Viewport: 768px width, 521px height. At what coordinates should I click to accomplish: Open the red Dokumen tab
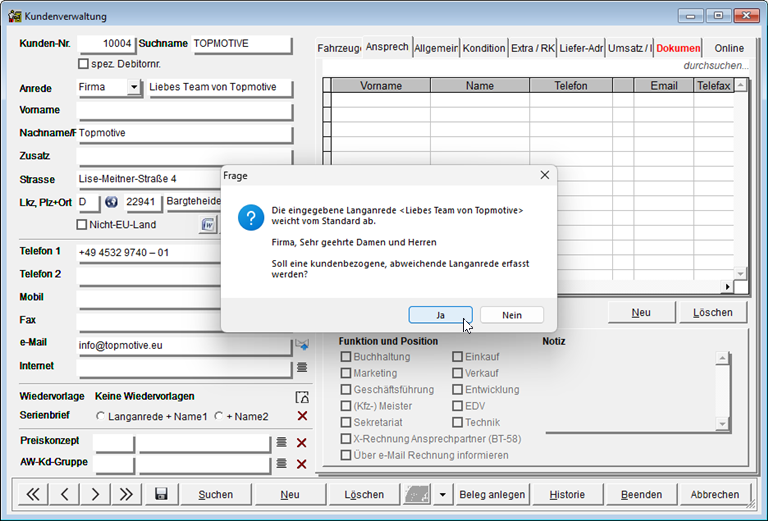tap(678, 48)
